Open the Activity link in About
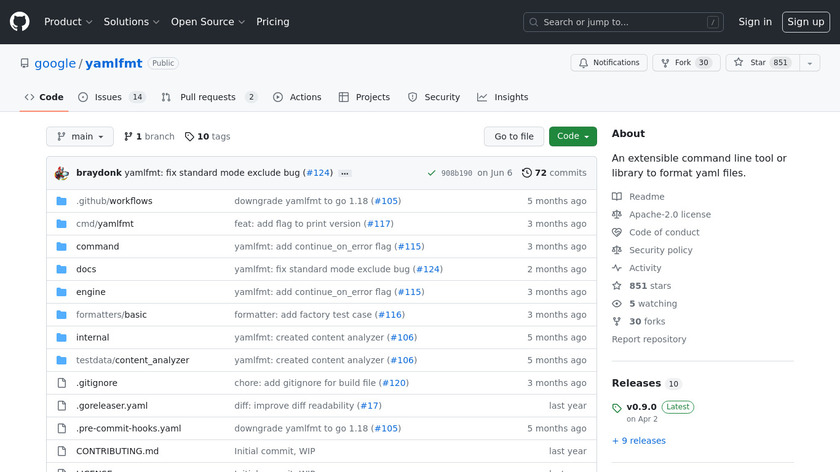The width and height of the screenshot is (840, 472). click(x=636, y=268)
